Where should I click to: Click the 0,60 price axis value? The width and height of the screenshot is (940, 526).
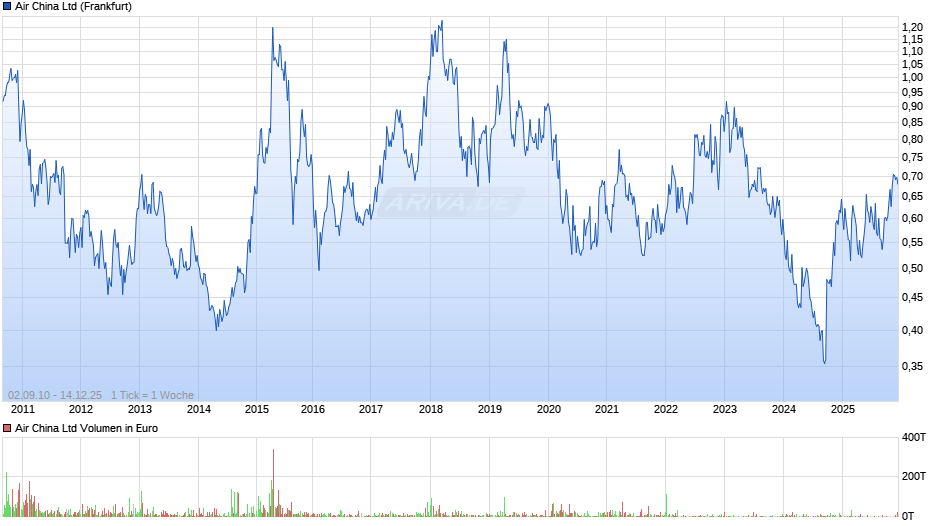[x=912, y=218]
